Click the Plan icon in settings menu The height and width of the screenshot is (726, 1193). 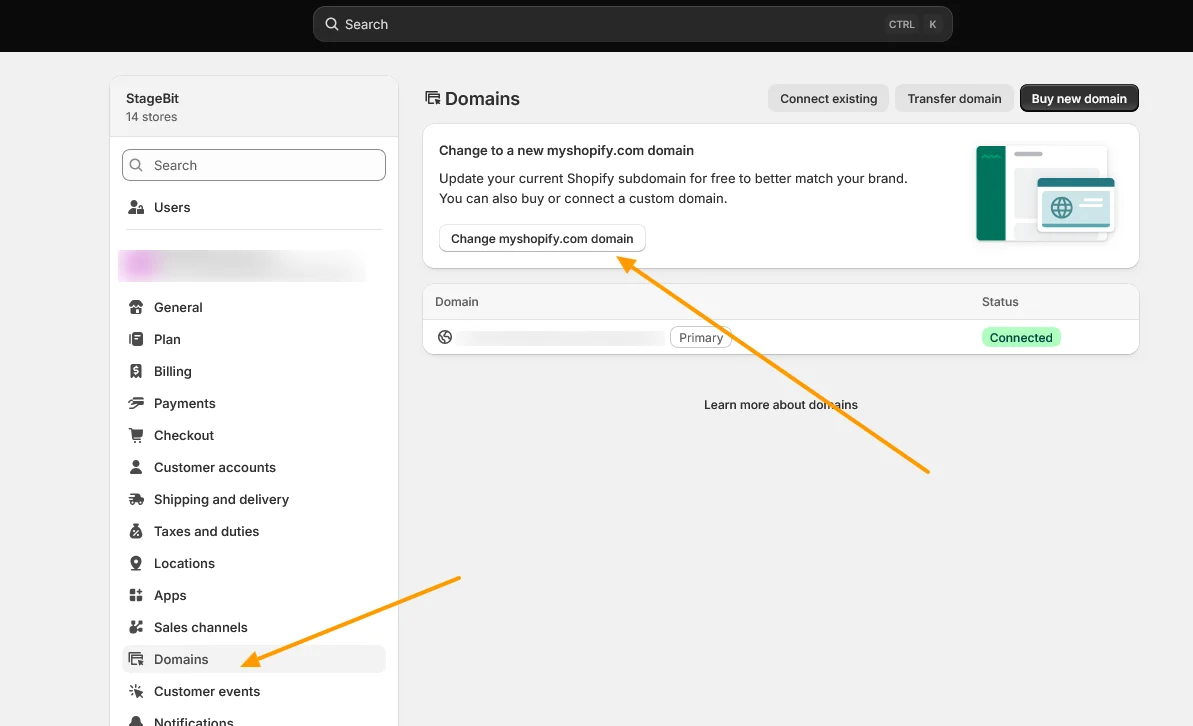click(x=136, y=339)
